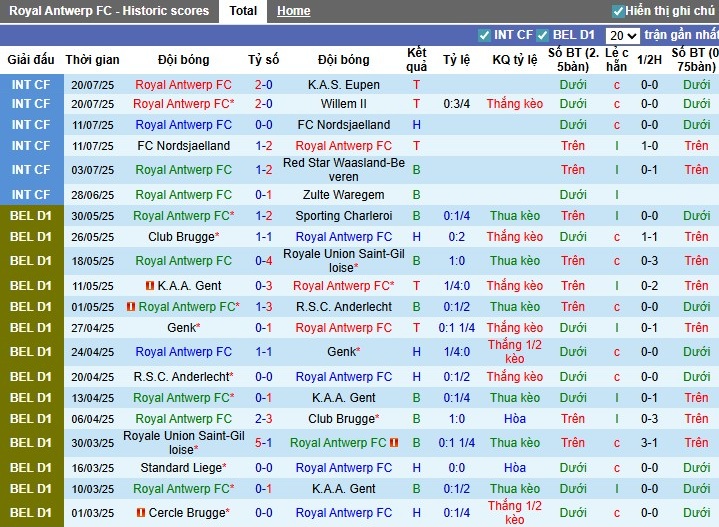This screenshot has height=527, width=719.
Task: Open Genk team link in 27/04/25 row
Action: 184,327
